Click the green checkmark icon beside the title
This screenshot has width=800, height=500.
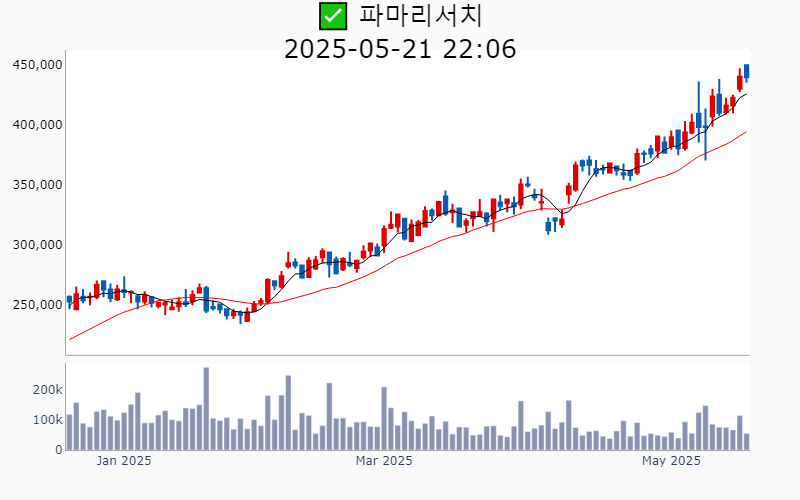[x=333, y=16]
